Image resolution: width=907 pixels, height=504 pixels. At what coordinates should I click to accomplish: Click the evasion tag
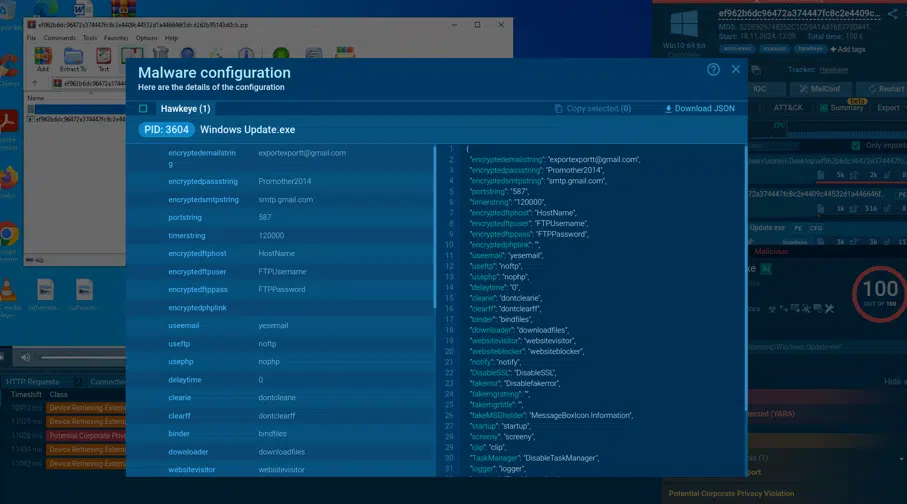point(774,49)
